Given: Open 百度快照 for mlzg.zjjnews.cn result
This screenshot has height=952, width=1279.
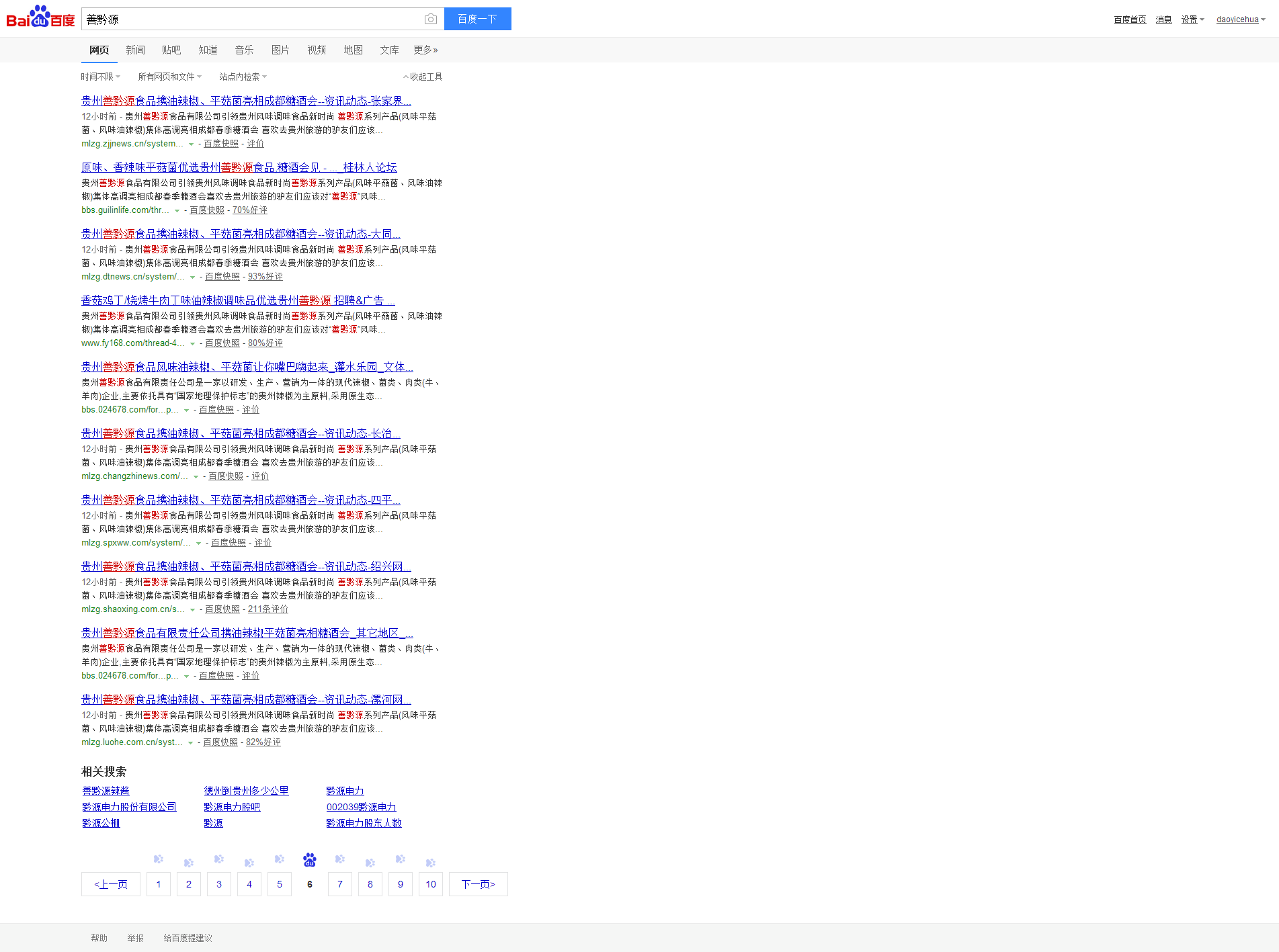Looking at the screenshot, I should point(221,144).
